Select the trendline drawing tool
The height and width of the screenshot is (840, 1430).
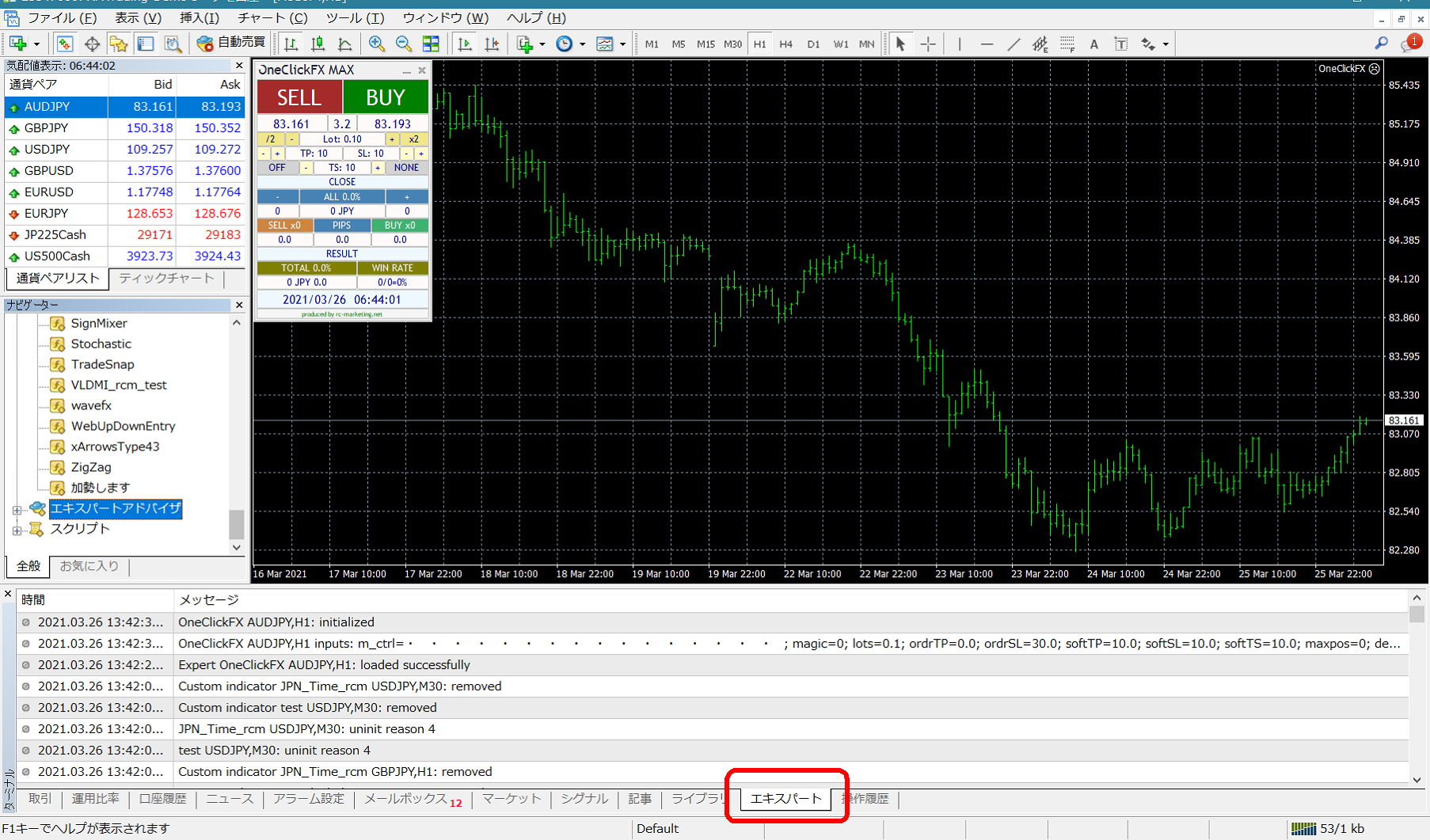tap(1014, 44)
